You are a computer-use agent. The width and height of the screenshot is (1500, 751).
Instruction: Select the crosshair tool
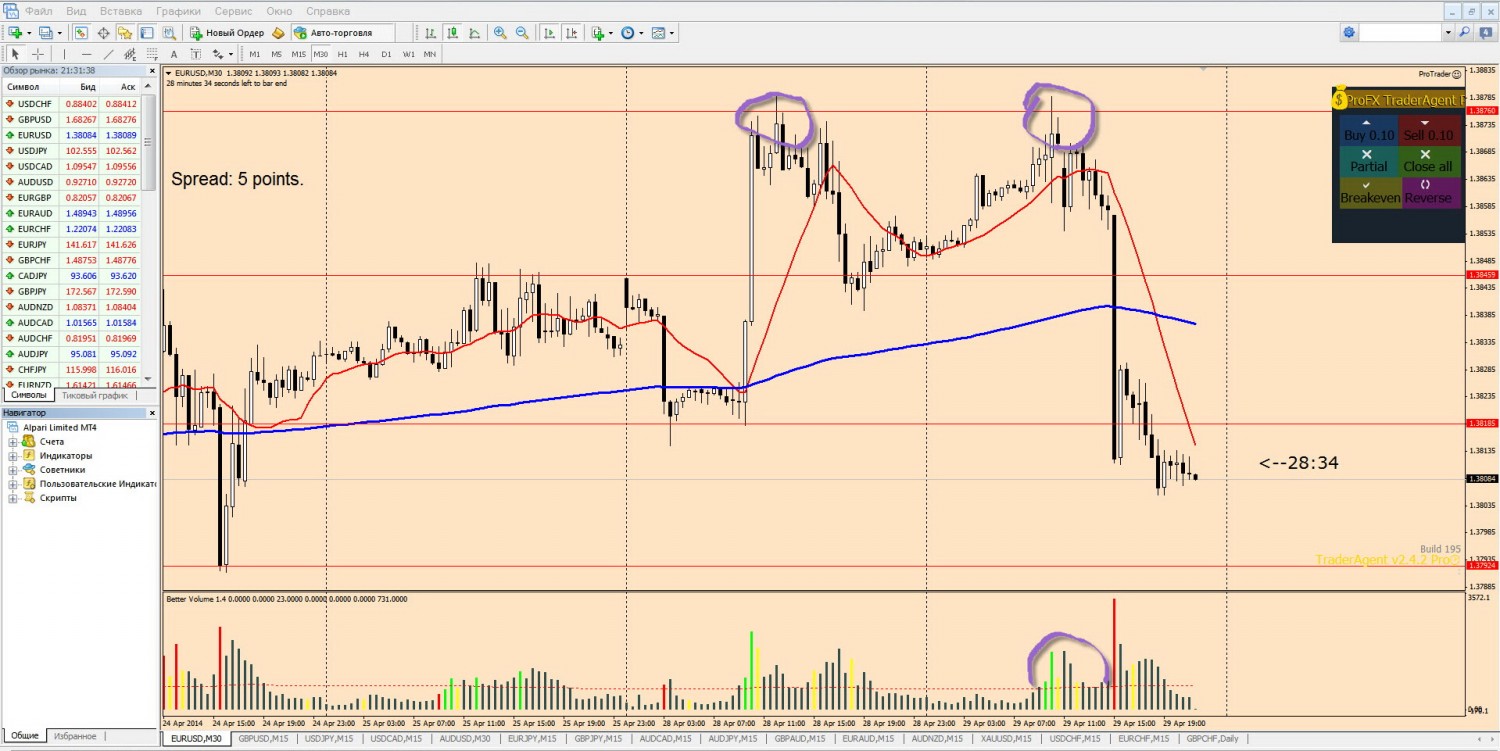click(x=38, y=54)
